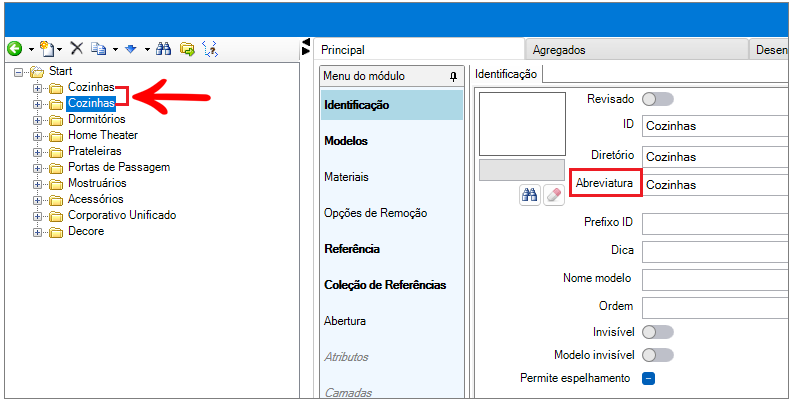Select Mostruários in the tree
The height and width of the screenshot is (400, 791).
(x=97, y=183)
